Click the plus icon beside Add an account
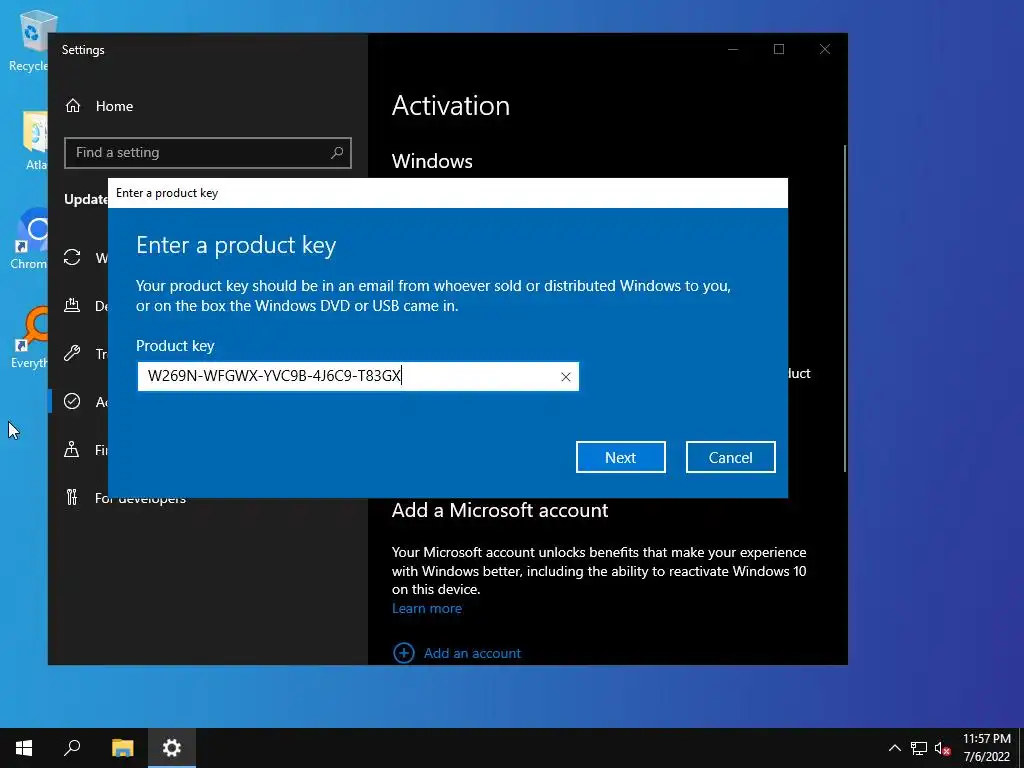 click(x=404, y=652)
